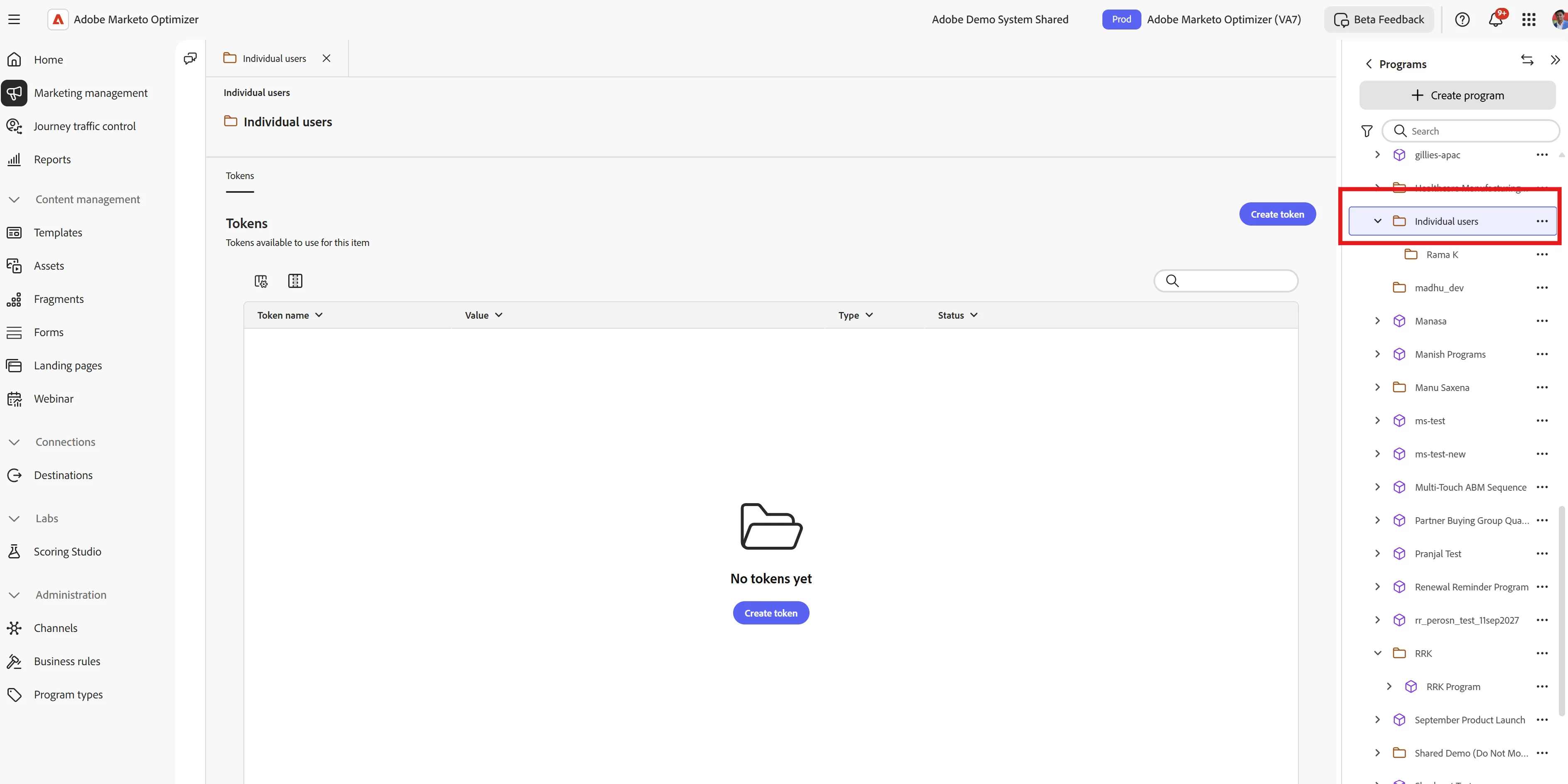Viewport: 1568px width, 784px height.
Task: Open Journey traffic control
Action: coord(85,126)
